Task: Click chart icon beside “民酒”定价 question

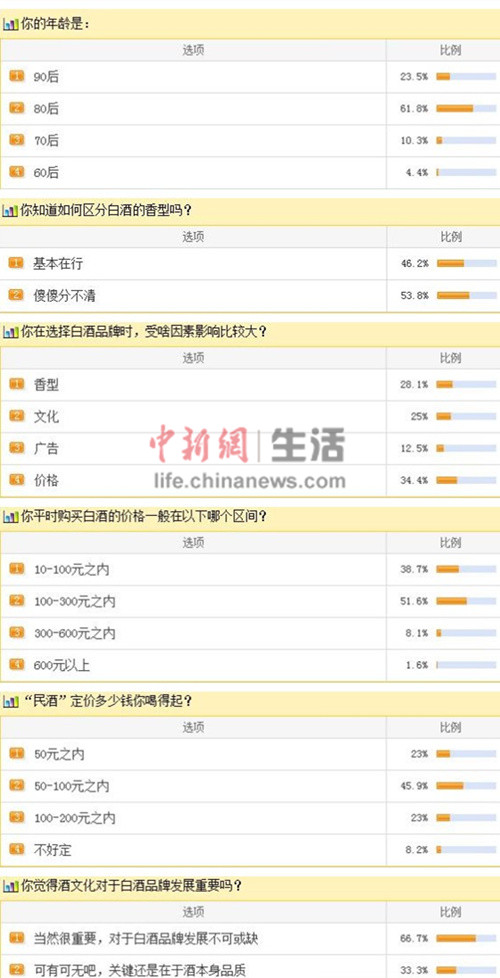Action: pyautogui.click(x=11, y=702)
